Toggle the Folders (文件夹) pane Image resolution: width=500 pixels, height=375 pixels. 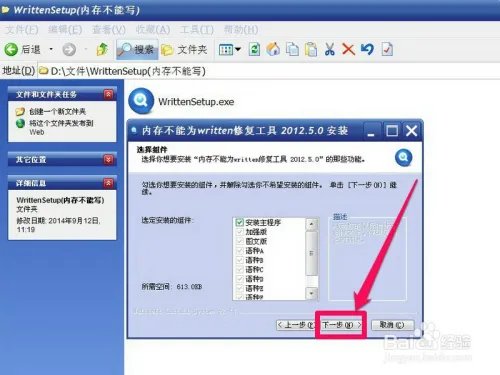click(184, 50)
